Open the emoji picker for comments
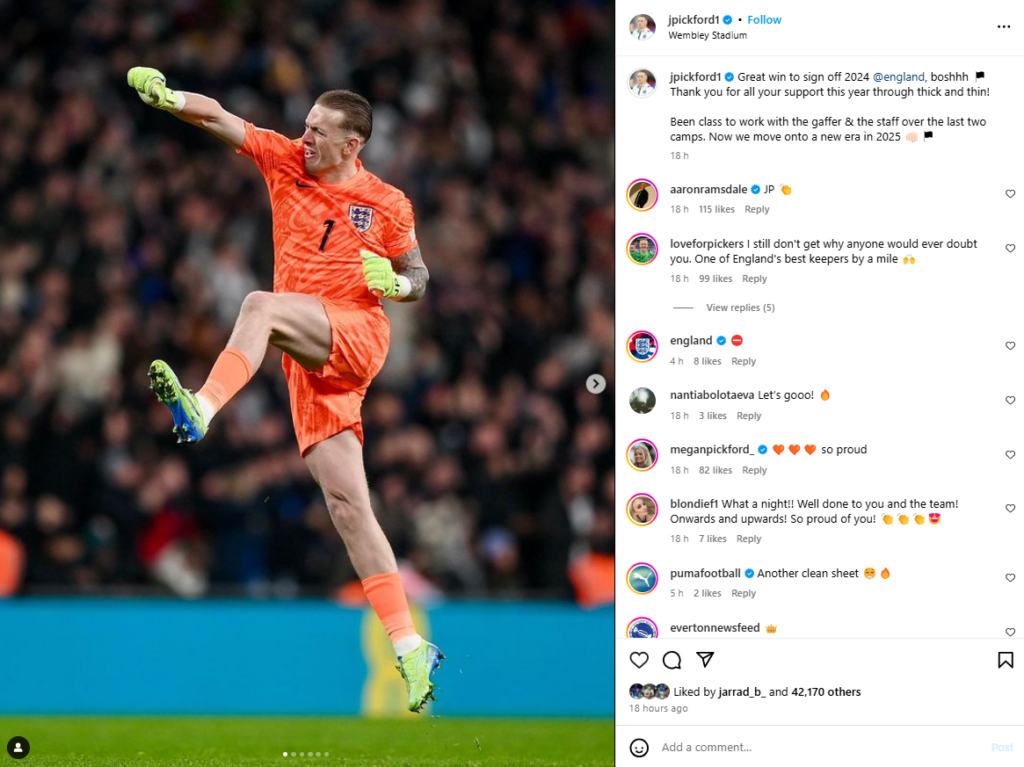This screenshot has width=1024, height=767. tap(639, 747)
